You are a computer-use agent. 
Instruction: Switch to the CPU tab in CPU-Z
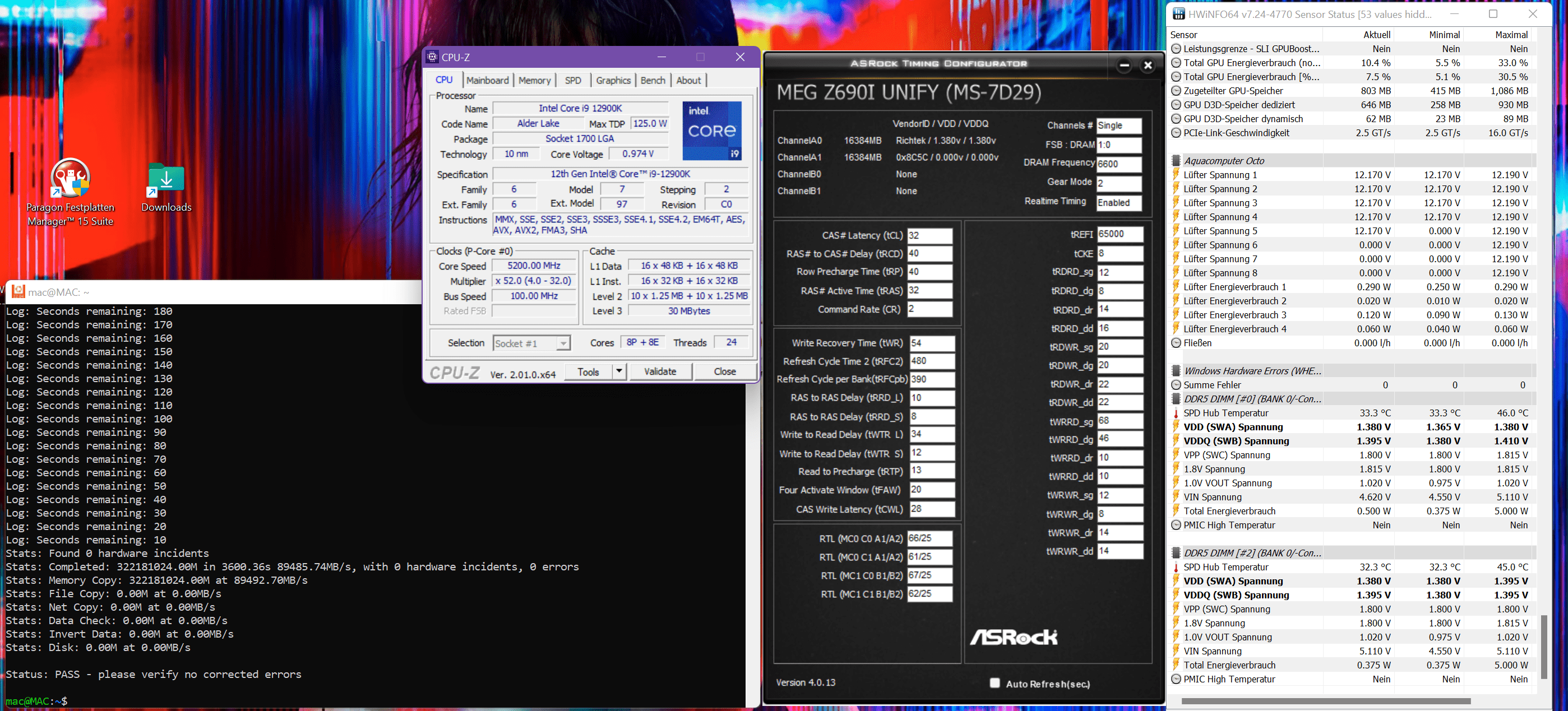(444, 80)
